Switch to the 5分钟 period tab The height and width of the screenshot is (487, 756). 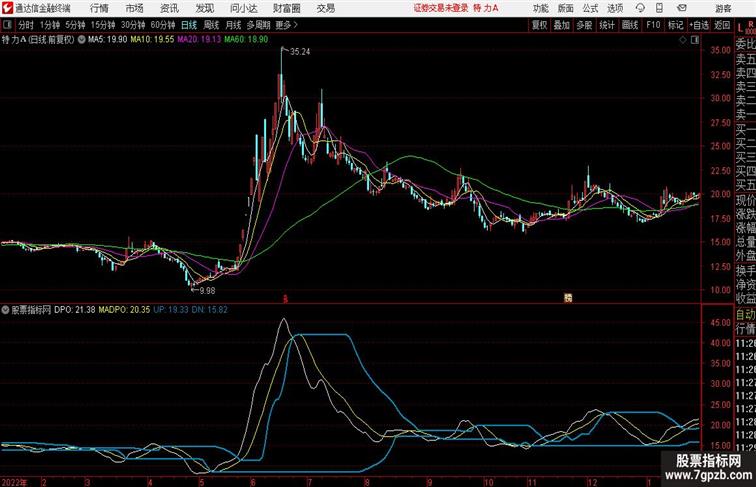(x=75, y=25)
